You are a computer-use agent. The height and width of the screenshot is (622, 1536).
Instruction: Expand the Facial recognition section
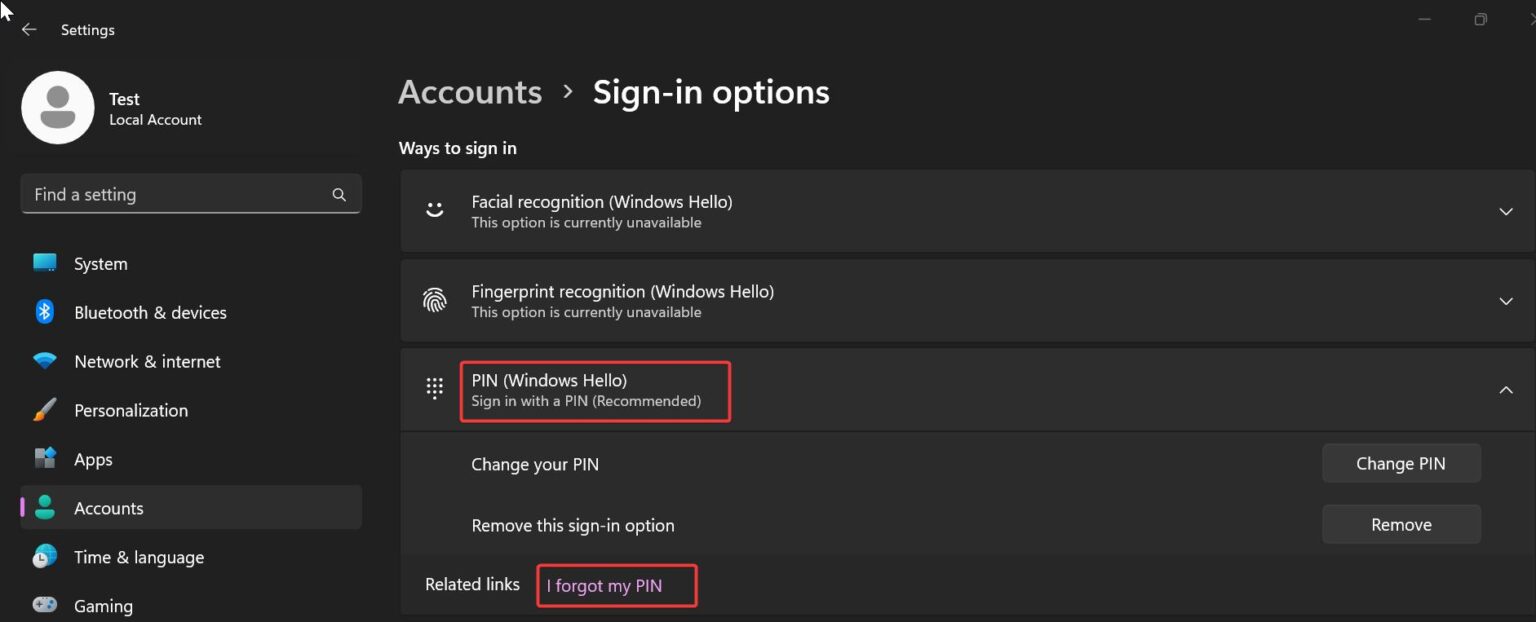coord(1506,212)
